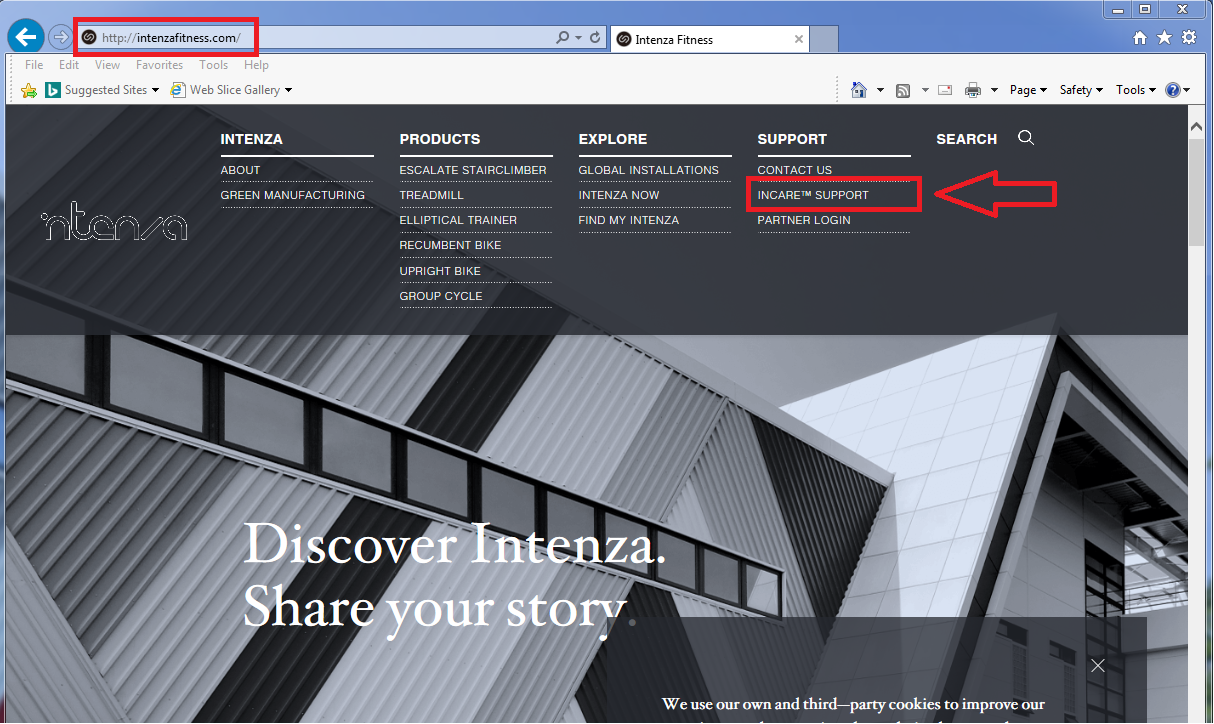Go to the TREADMILL product page
The image size is (1214, 724).
pyautogui.click(x=432, y=195)
